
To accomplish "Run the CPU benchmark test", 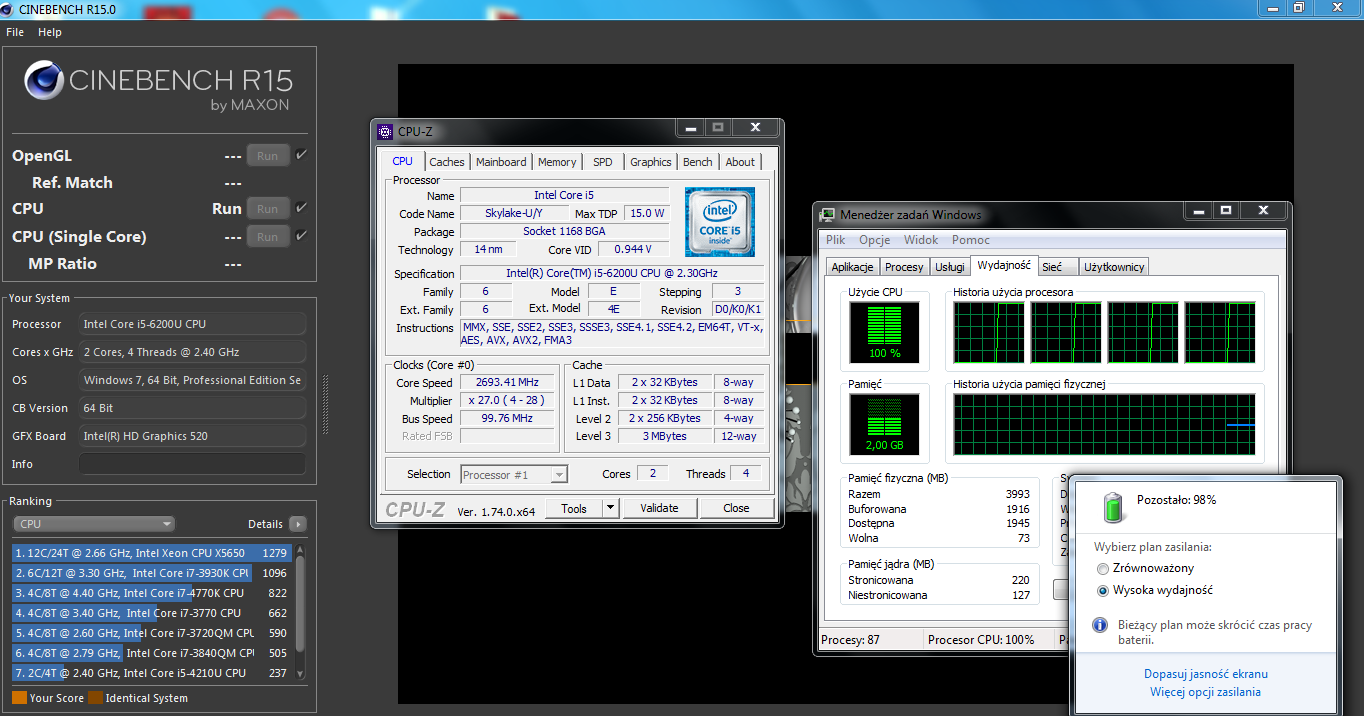I will coord(267,208).
